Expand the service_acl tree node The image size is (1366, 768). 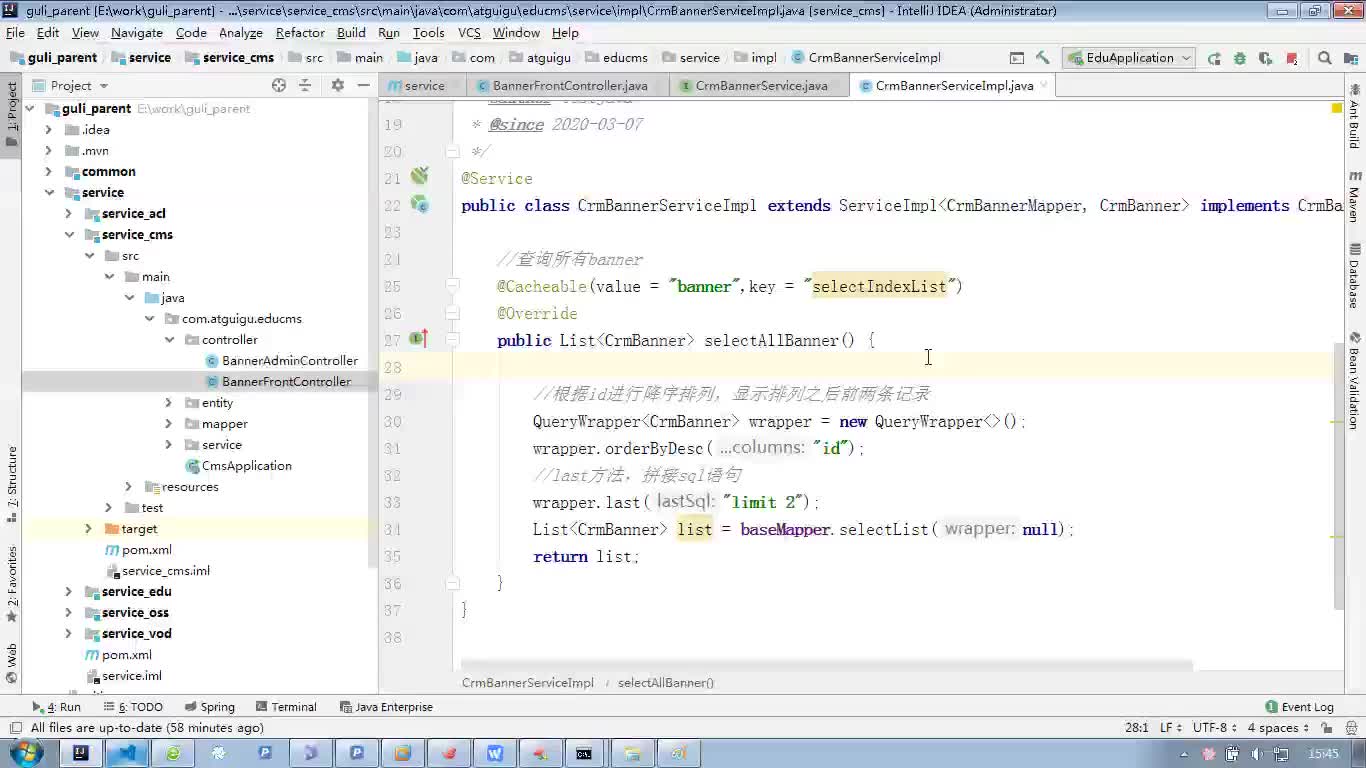click(x=69, y=214)
